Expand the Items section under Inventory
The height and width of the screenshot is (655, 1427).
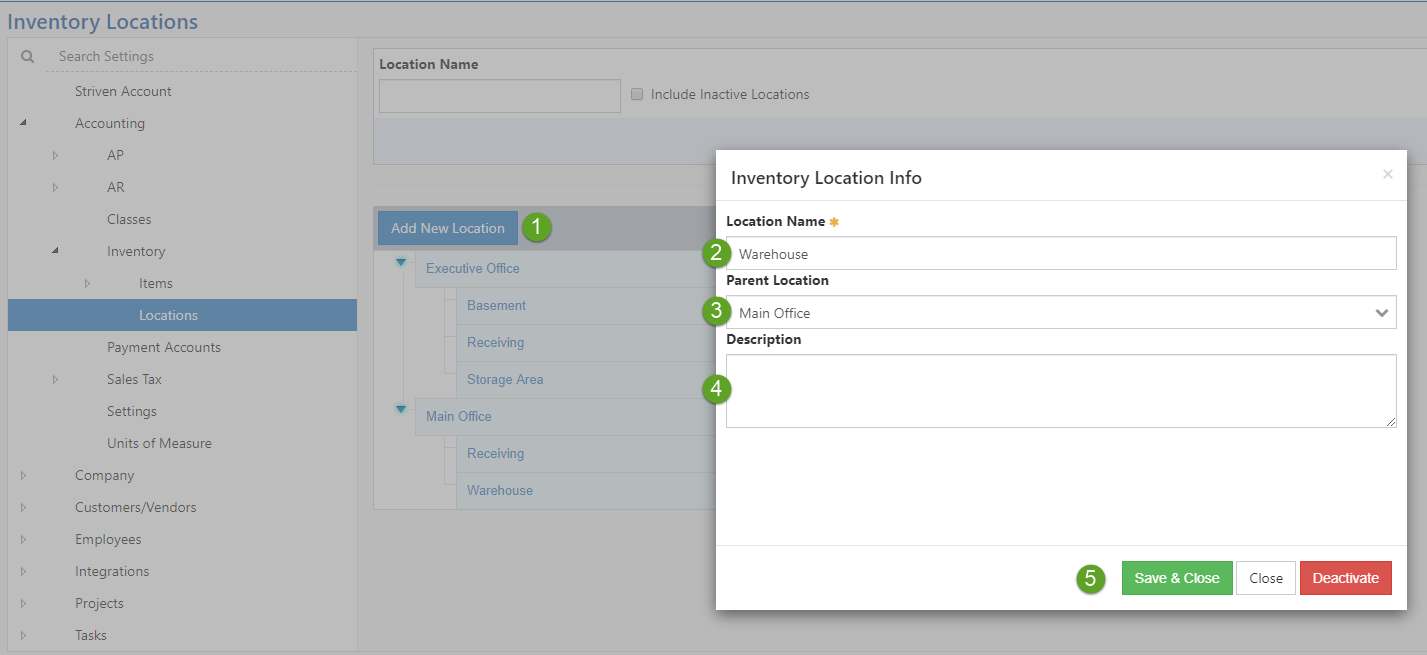pos(88,283)
